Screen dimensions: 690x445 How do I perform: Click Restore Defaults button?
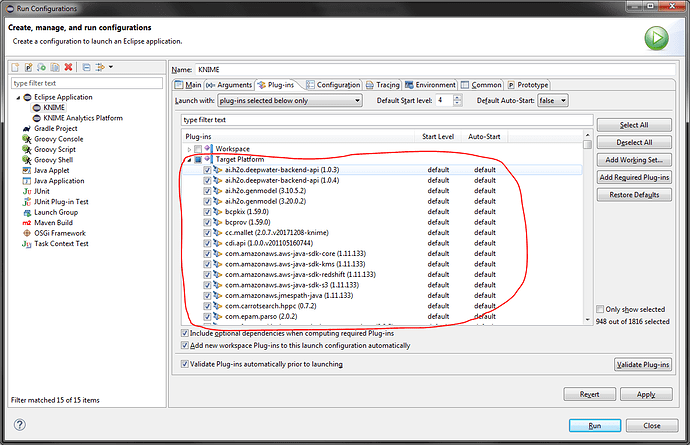pyautogui.click(x=634, y=195)
